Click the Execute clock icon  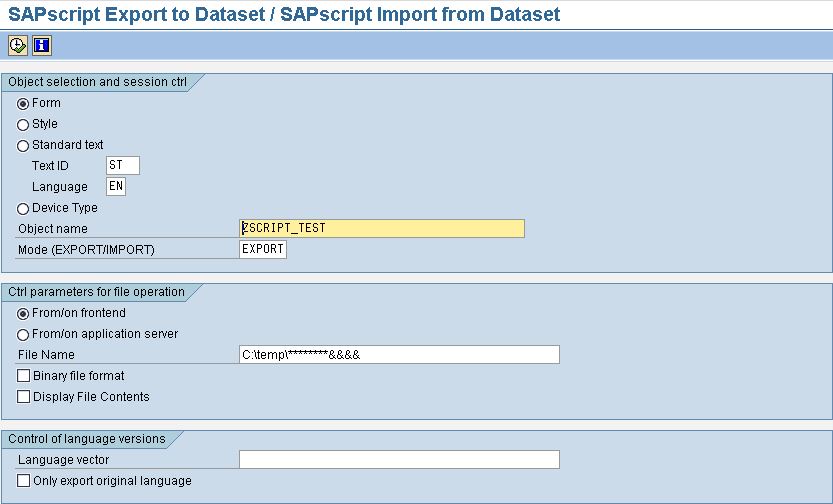pos(18,45)
